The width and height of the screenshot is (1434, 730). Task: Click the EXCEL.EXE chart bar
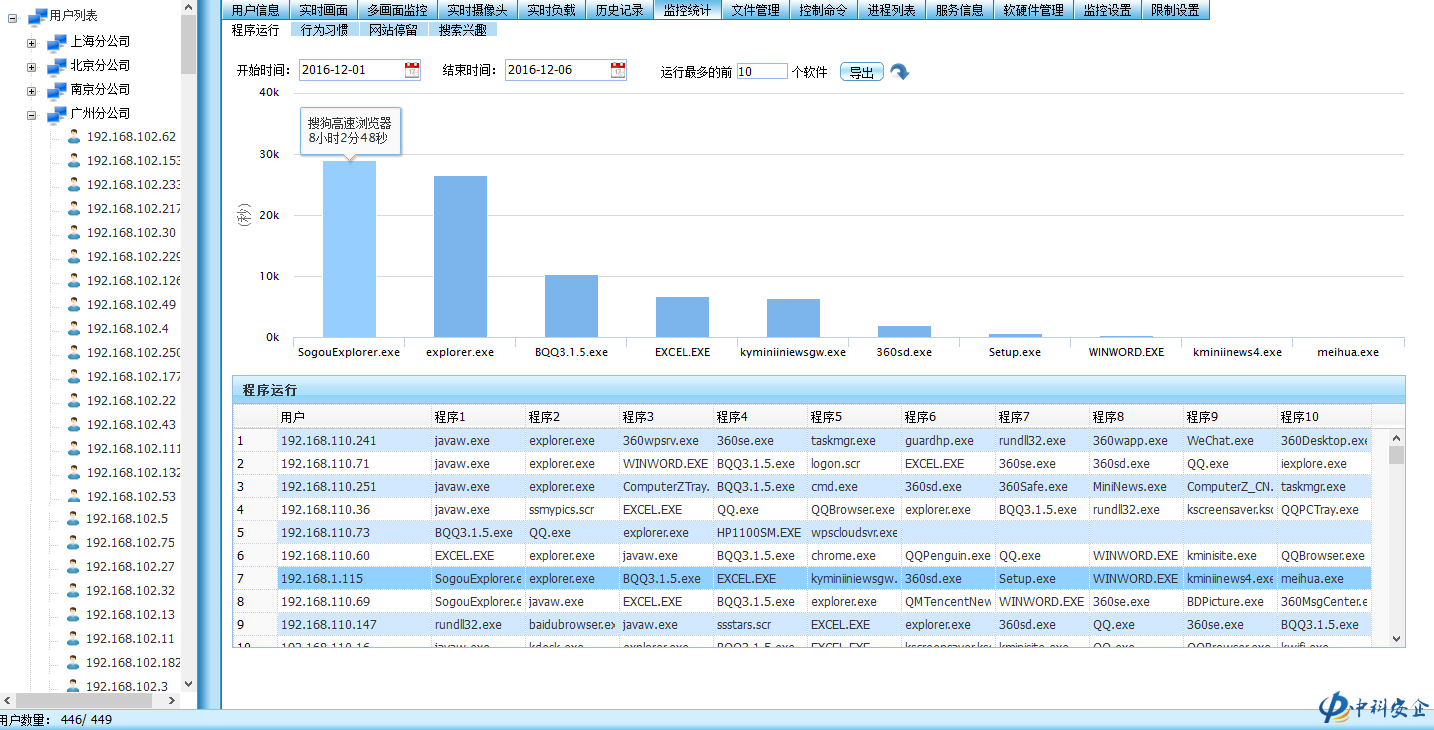pyautogui.click(x=682, y=317)
